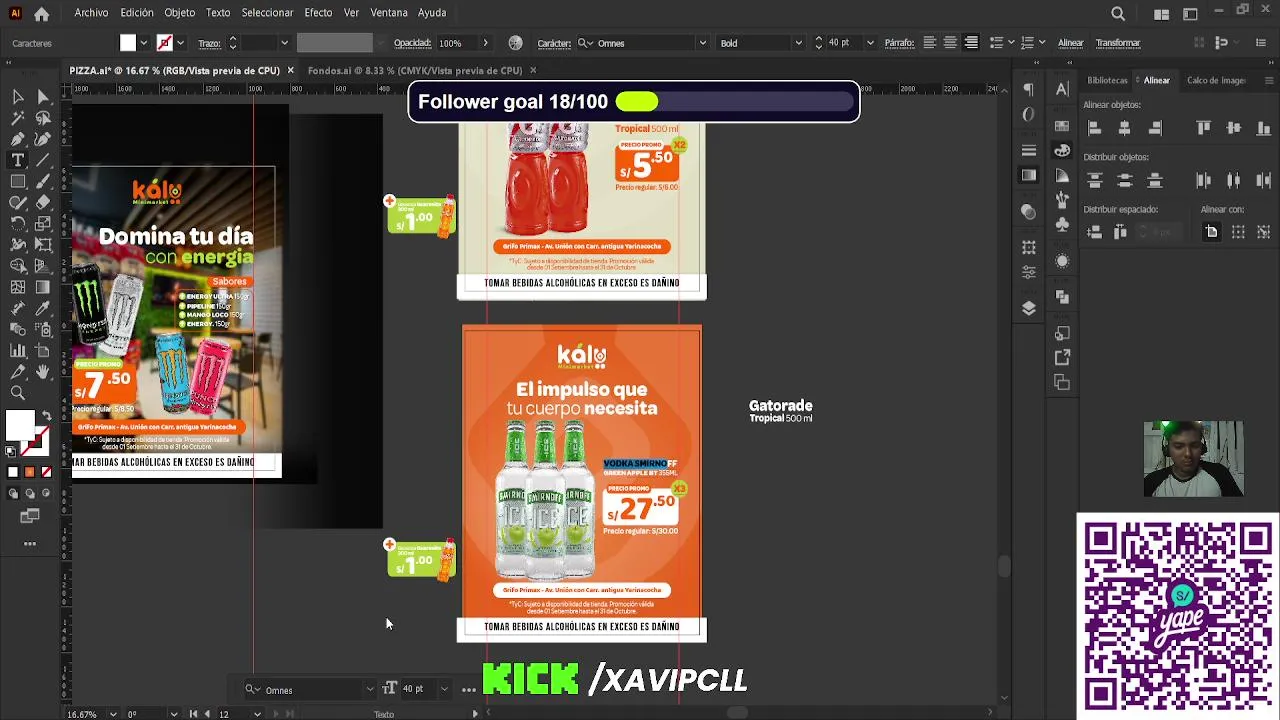This screenshot has width=1280, height=720.
Task: Select the Paintbrush tool
Action: 43,182
